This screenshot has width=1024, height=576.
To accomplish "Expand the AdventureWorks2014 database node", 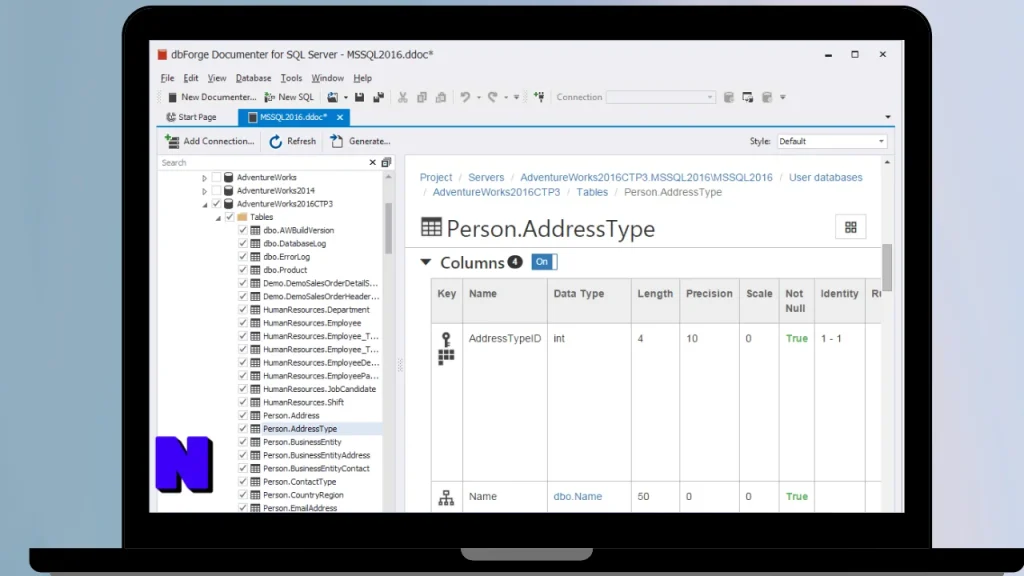I will coord(204,191).
